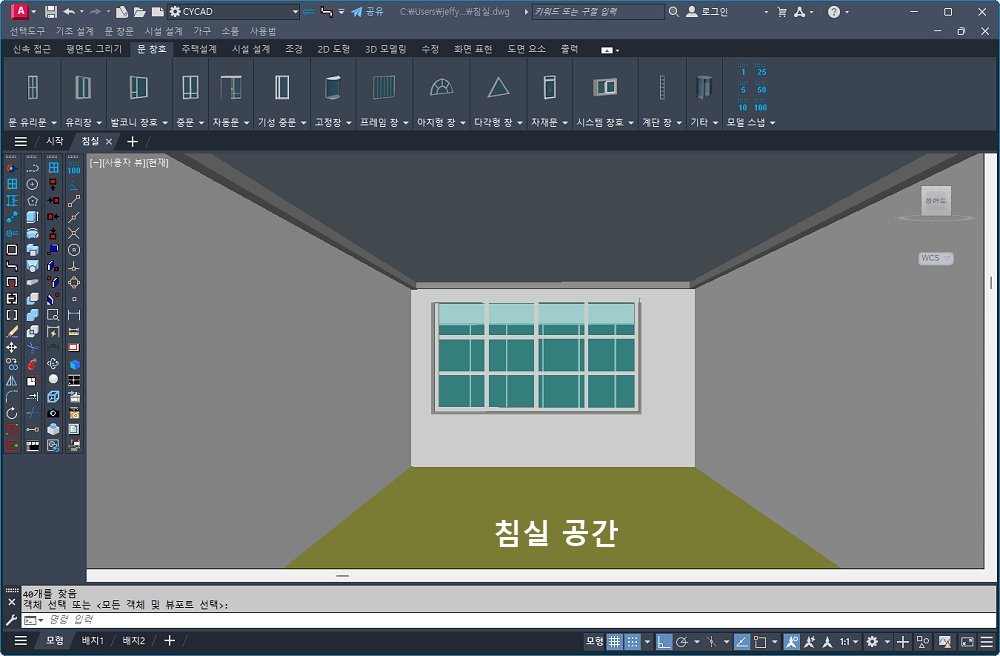Open the CYCAD workspace dropdown
Viewport: 1000px width, 656px height.
point(294,12)
